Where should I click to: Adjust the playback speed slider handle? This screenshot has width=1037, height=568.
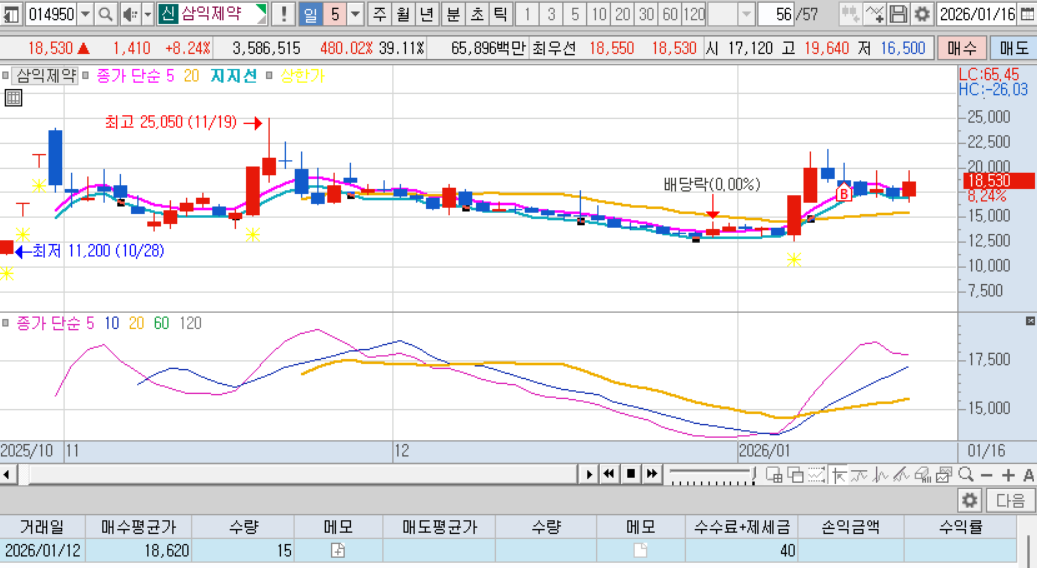coord(753,474)
